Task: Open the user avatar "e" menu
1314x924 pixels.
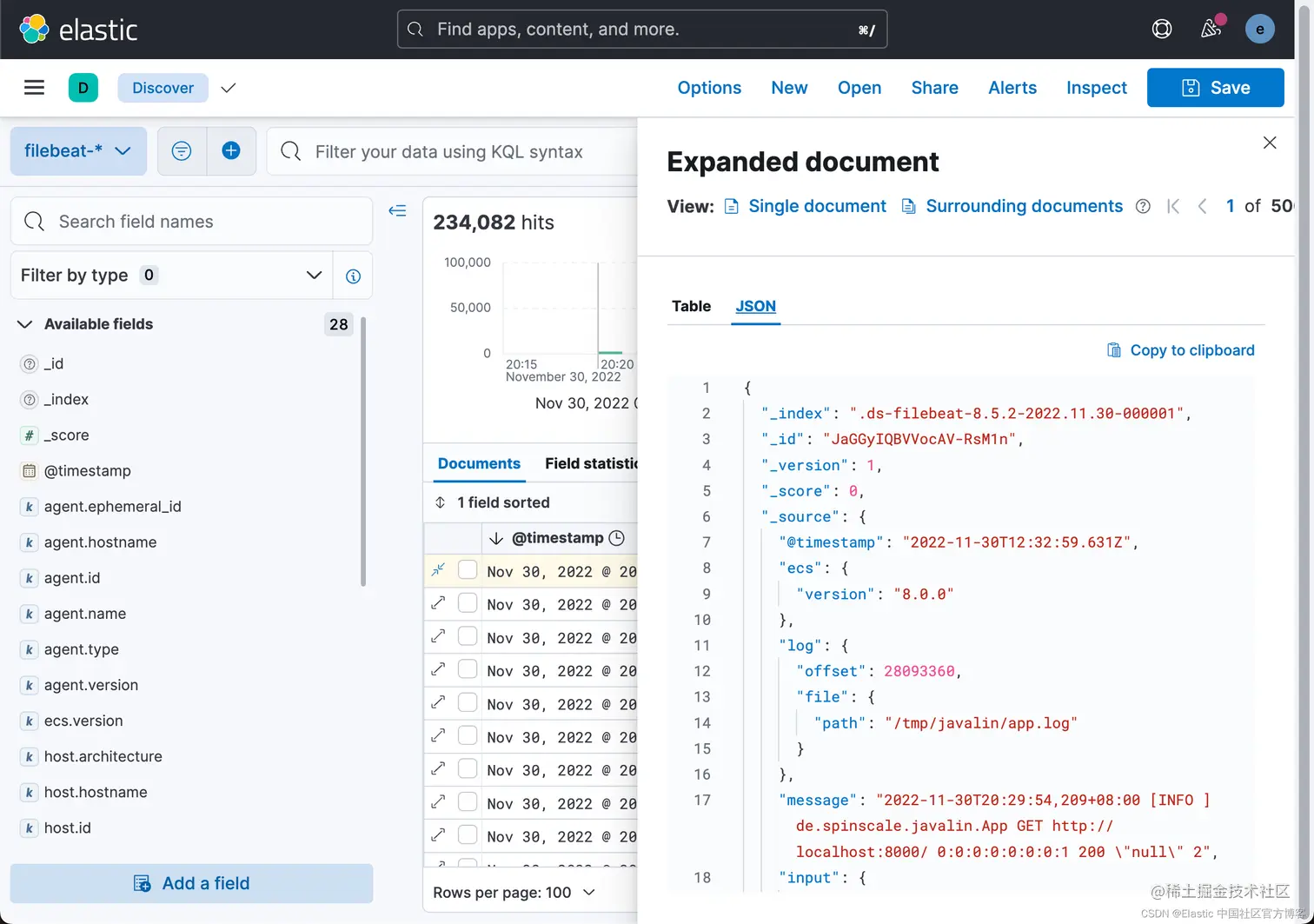Action: [x=1260, y=30]
